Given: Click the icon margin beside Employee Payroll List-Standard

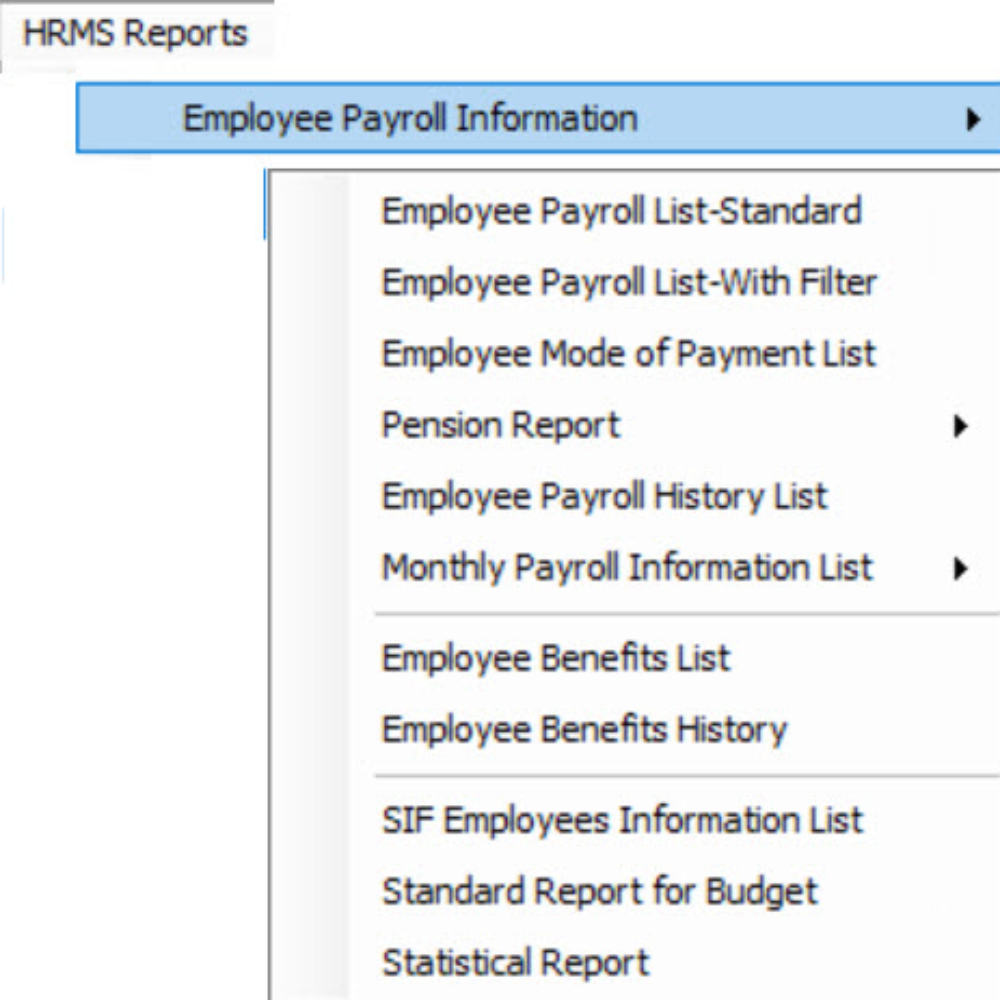Looking at the screenshot, I should [311, 212].
